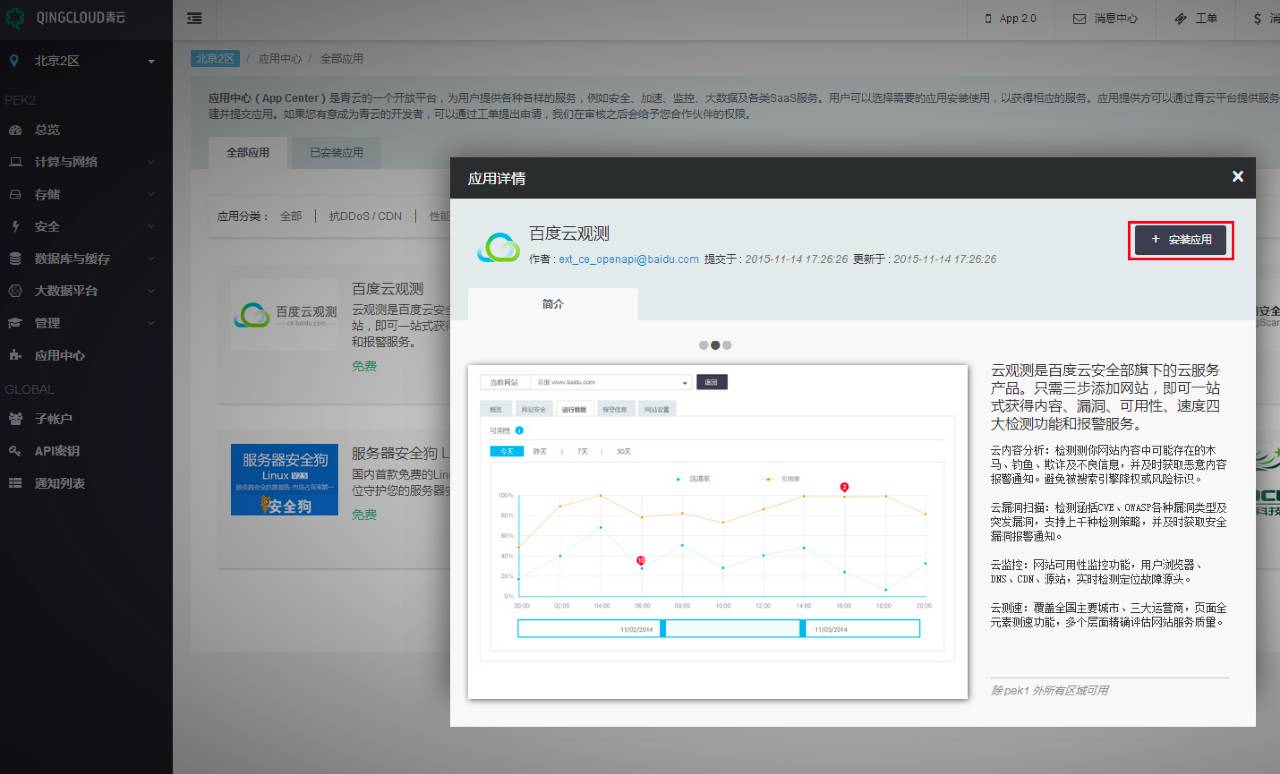
Task: Select first carousel dot
Action: click(703, 345)
